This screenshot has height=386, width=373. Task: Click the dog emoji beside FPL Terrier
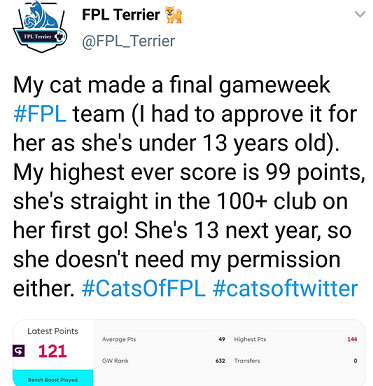pyautogui.click(x=174, y=15)
